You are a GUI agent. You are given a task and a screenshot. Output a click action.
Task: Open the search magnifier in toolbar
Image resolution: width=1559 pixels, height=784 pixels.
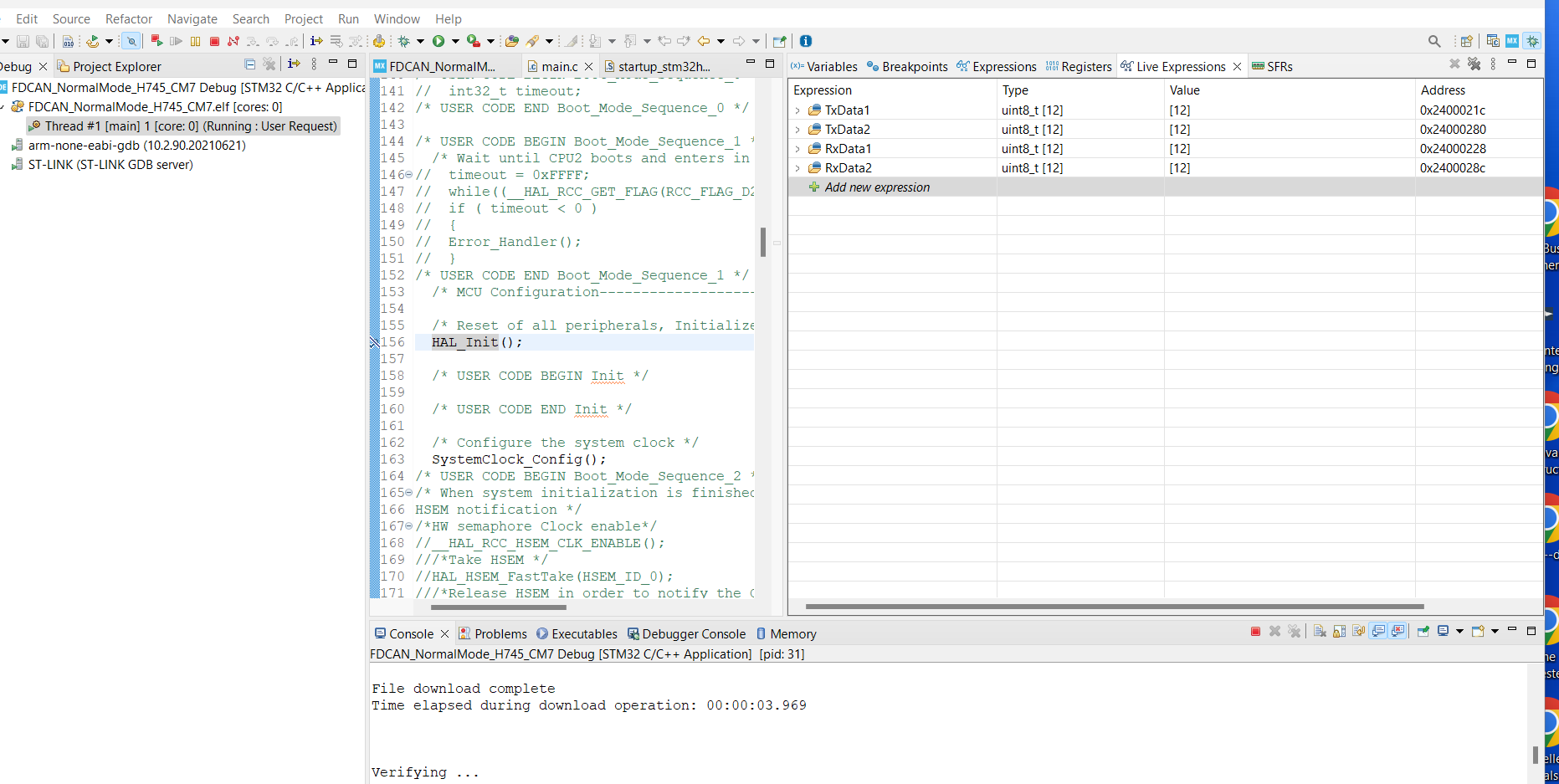1433,41
